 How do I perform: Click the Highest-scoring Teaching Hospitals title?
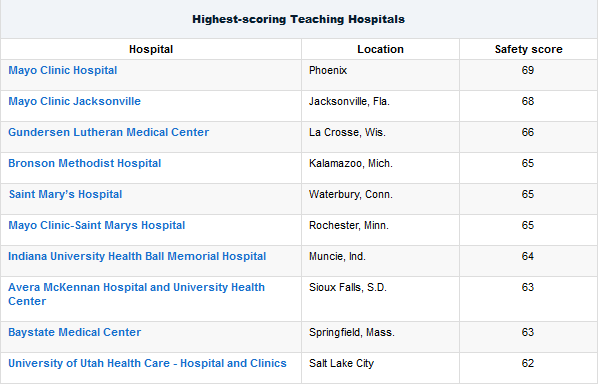(x=298, y=19)
